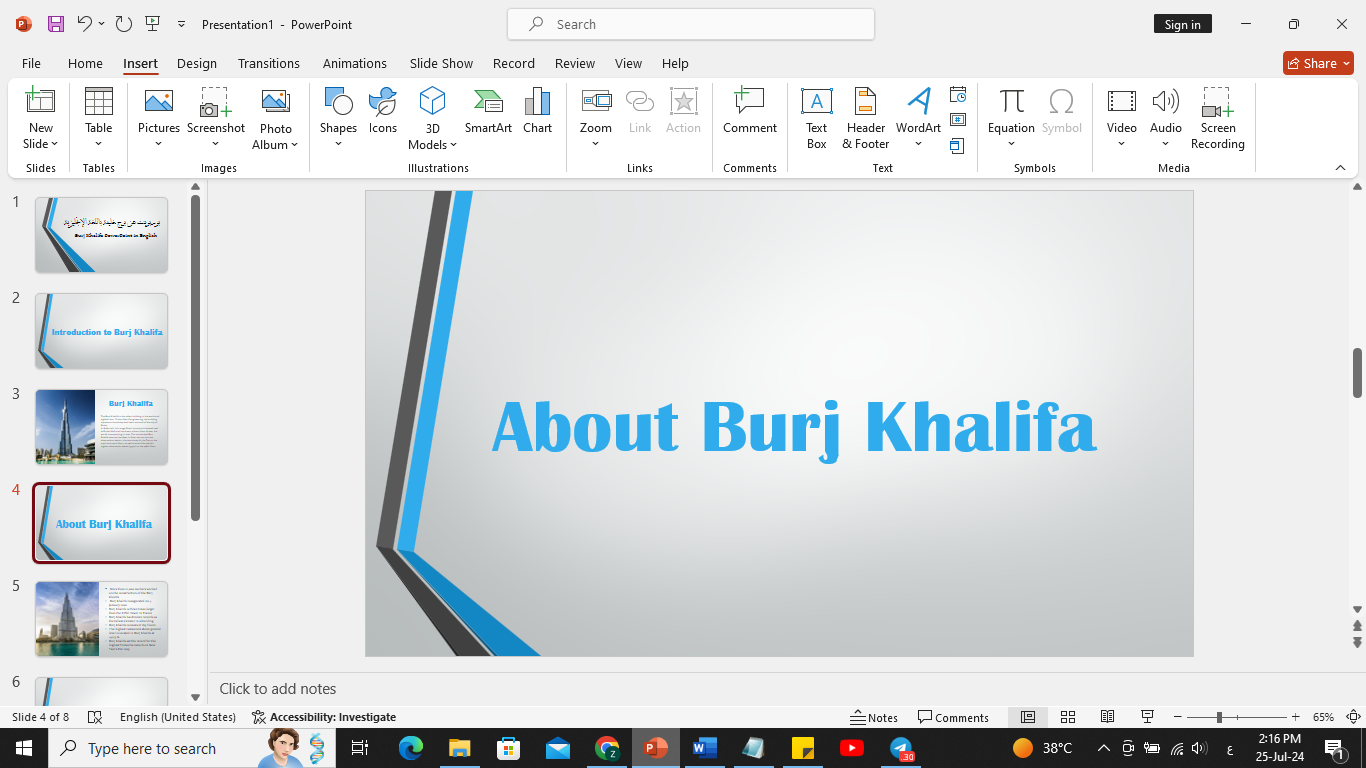Insert a Chart

[x=537, y=111]
